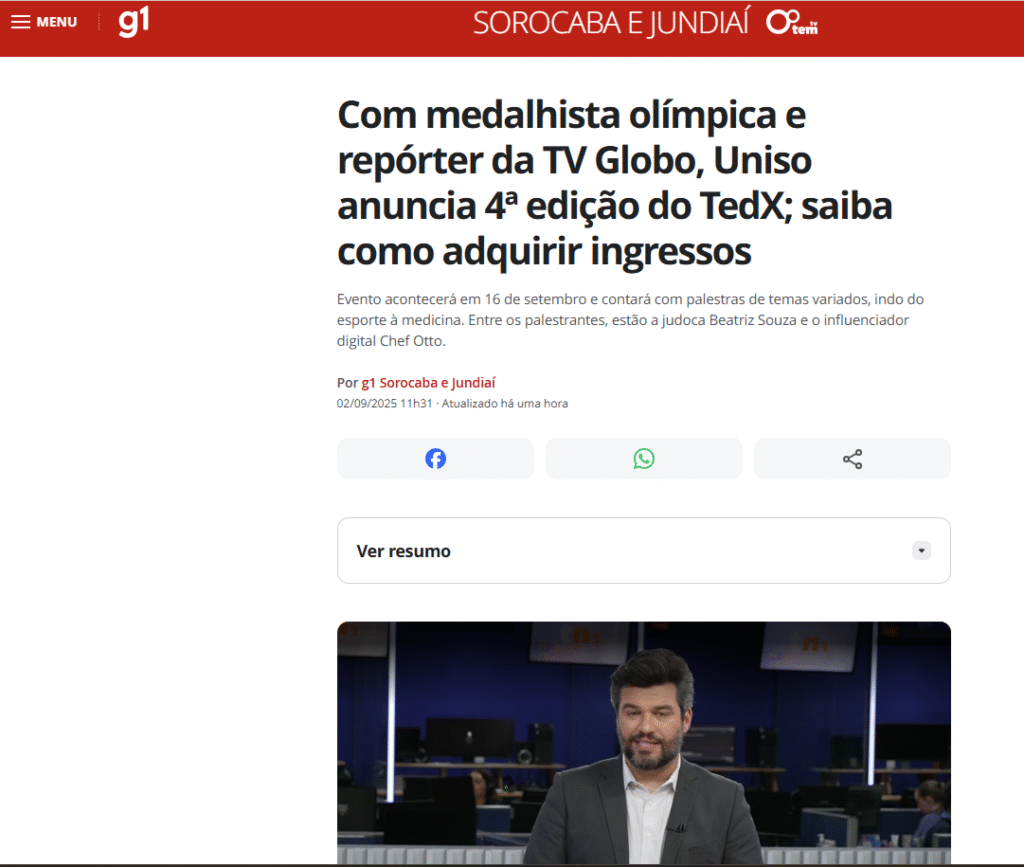
Task: Open the Sorocaba e Jundiaí section title
Action: (611, 23)
